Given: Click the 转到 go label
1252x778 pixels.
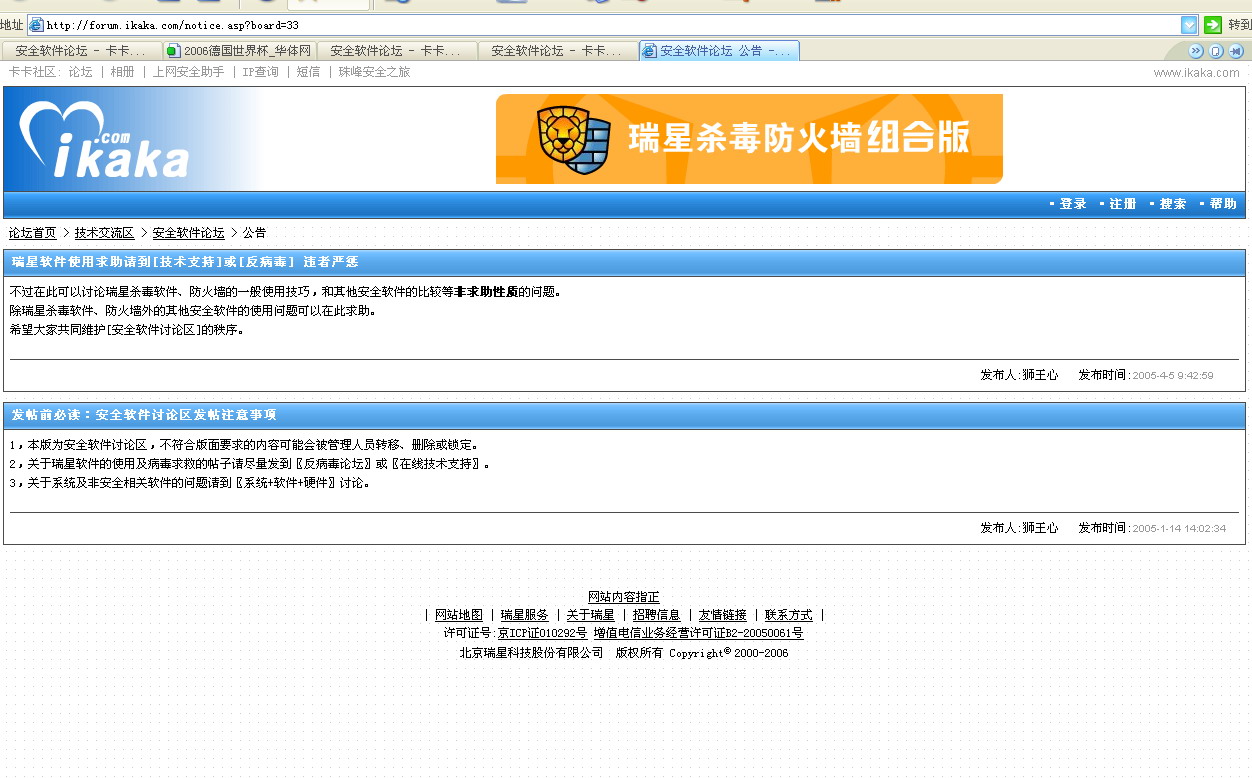Looking at the screenshot, I should [x=1239, y=25].
